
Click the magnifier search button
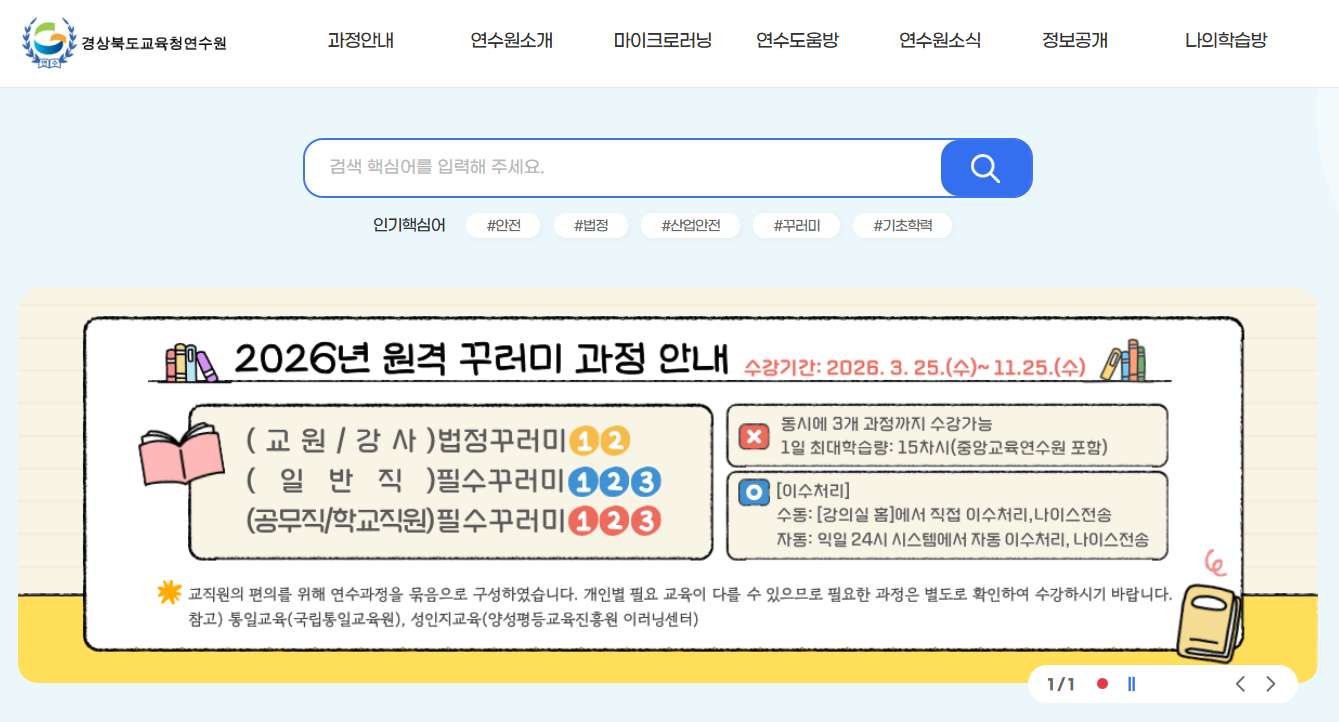986,168
